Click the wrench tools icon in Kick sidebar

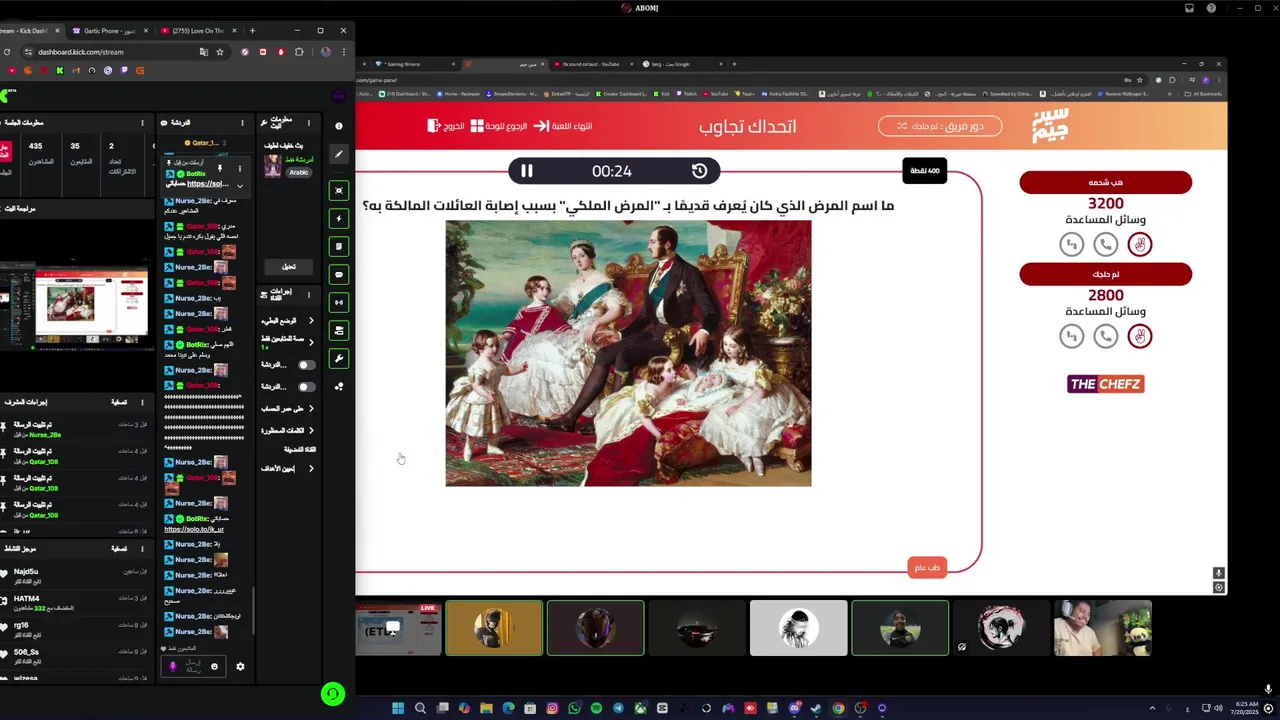point(339,358)
